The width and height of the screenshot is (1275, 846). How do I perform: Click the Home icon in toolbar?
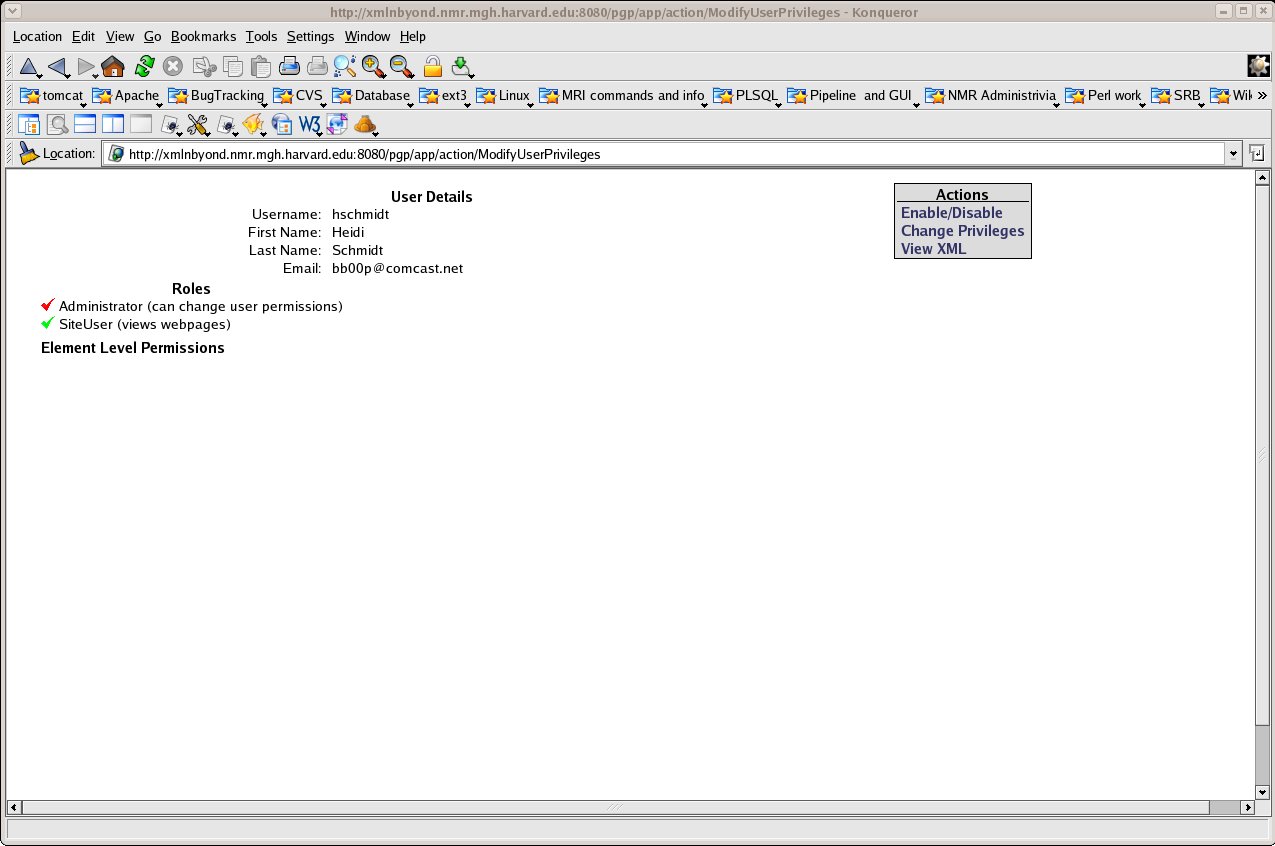coord(113,67)
